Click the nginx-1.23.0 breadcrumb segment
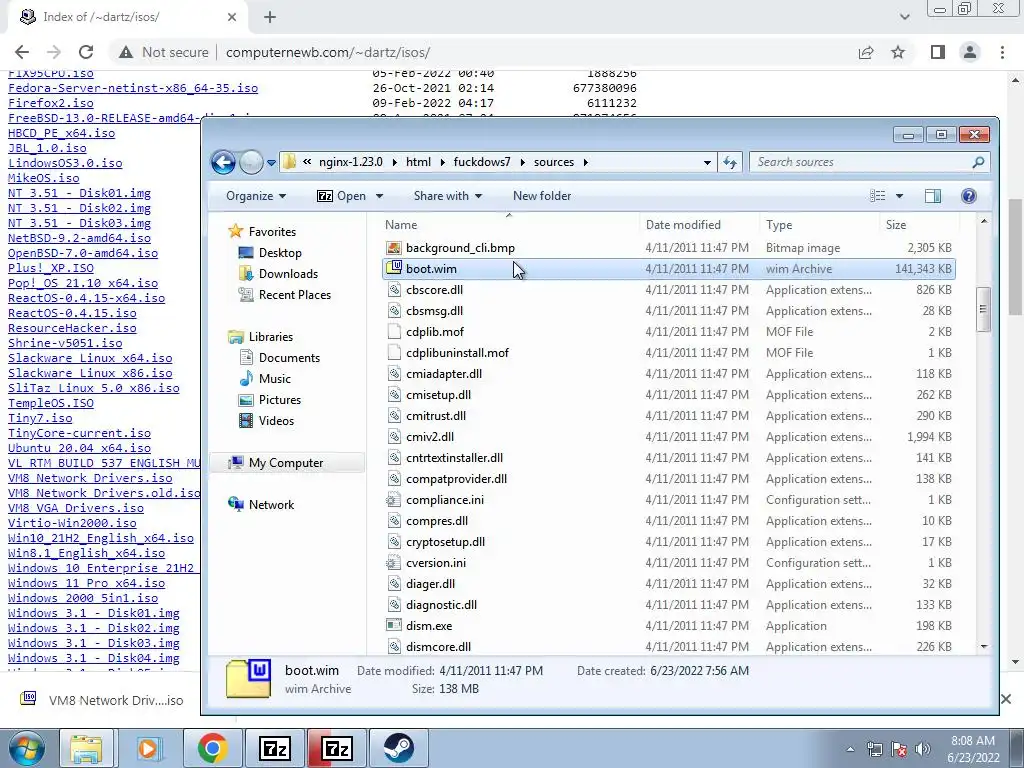The height and width of the screenshot is (768, 1024). (x=351, y=162)
